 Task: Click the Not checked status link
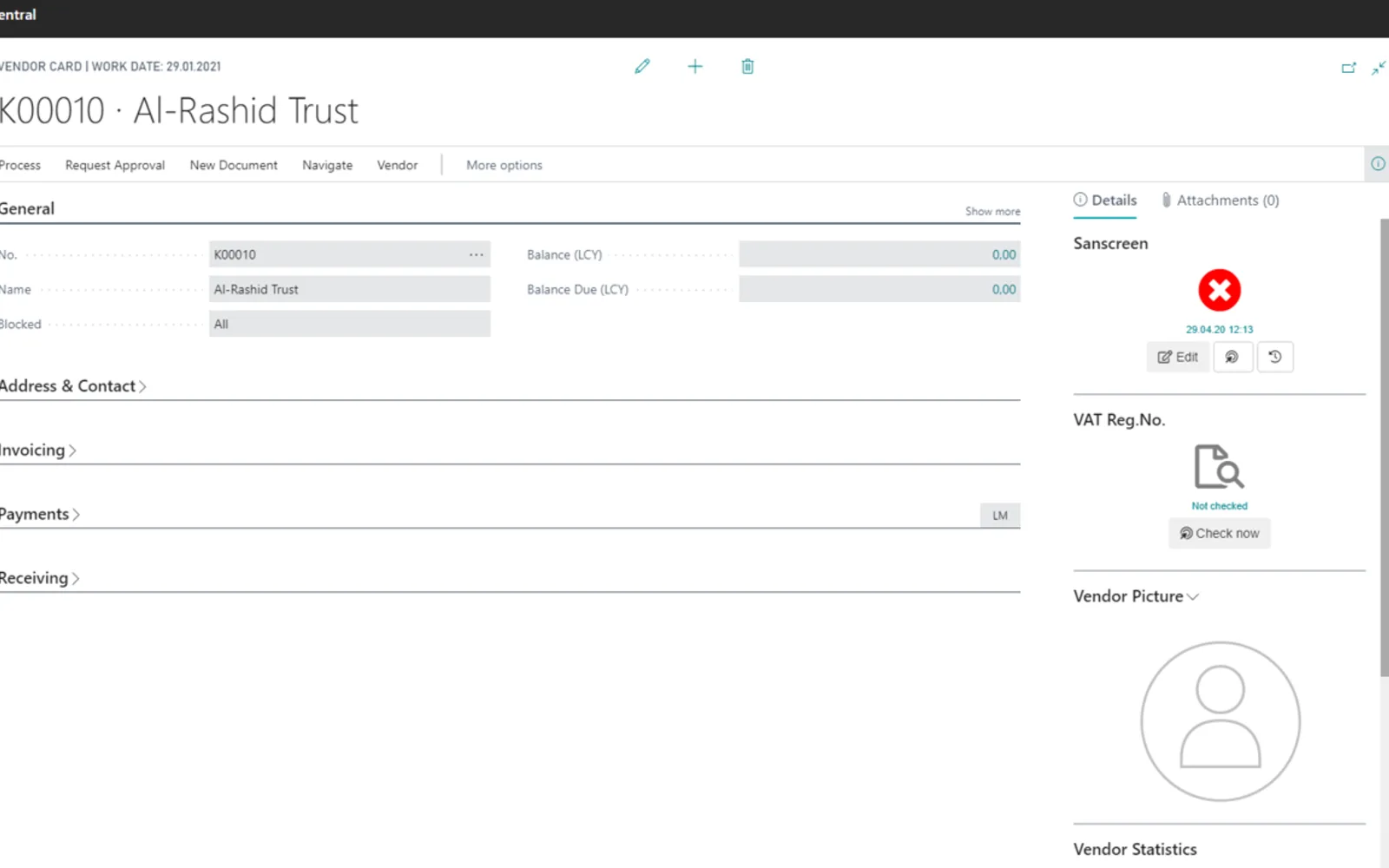[x=1219, y=505]
